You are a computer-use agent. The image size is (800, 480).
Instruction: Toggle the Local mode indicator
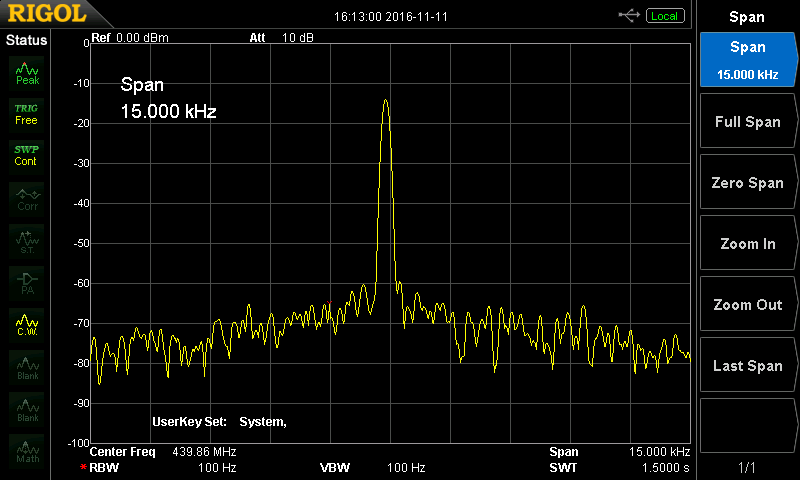click(663, 16)
